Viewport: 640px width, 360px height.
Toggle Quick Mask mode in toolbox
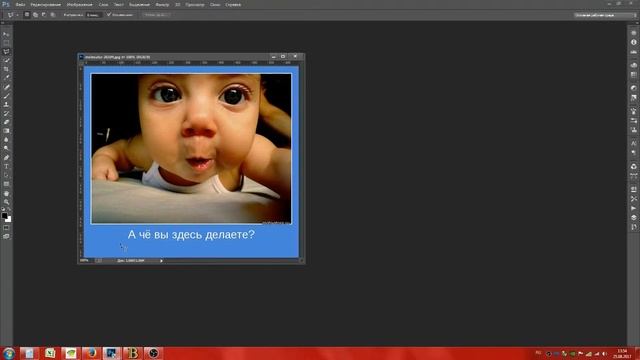pos(6,228)
